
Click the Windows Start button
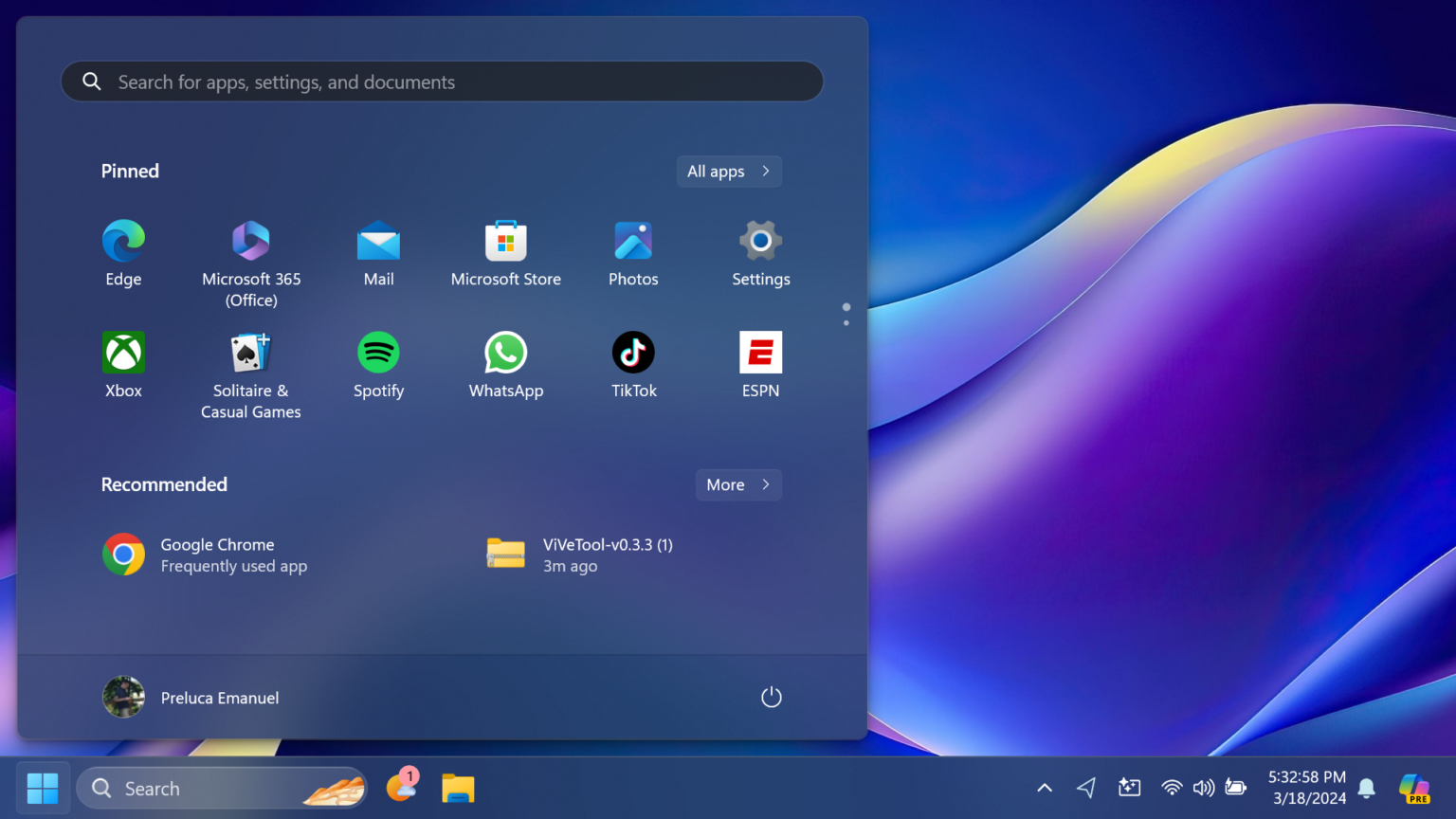(43, 788)
